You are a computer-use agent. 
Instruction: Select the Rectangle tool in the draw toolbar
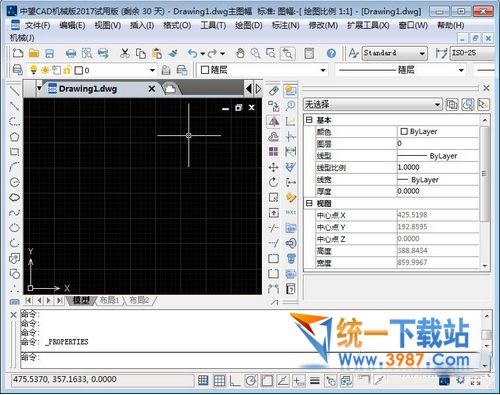[x=14, y=152]
